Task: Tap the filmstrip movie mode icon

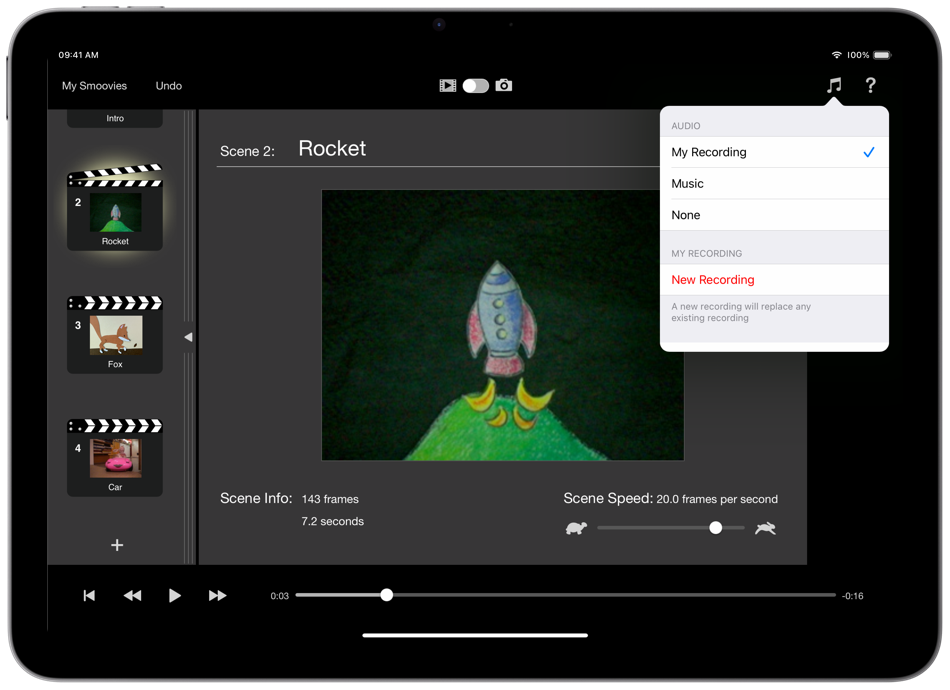Action: [x=448, y=85]
